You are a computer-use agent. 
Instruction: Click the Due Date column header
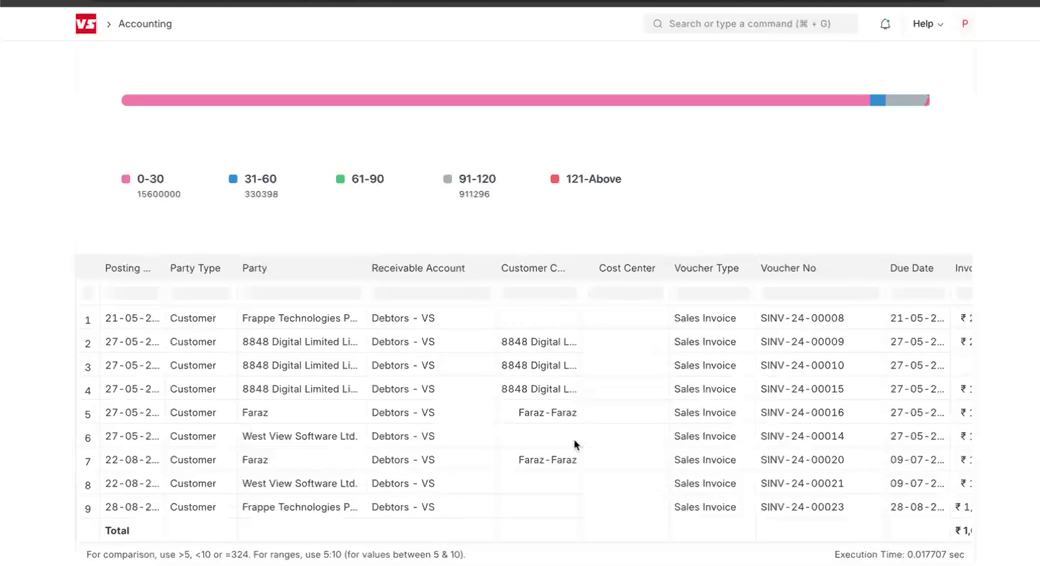(911, 268)
